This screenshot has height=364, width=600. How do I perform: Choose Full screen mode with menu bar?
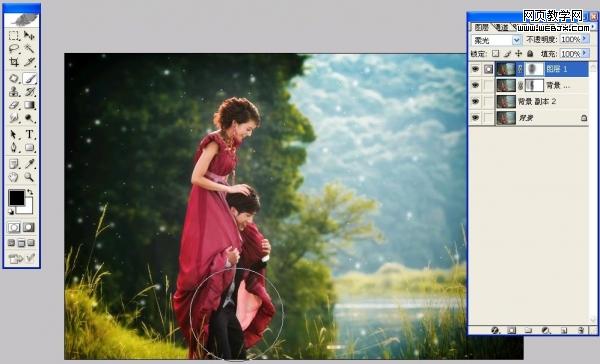point(21,243)
